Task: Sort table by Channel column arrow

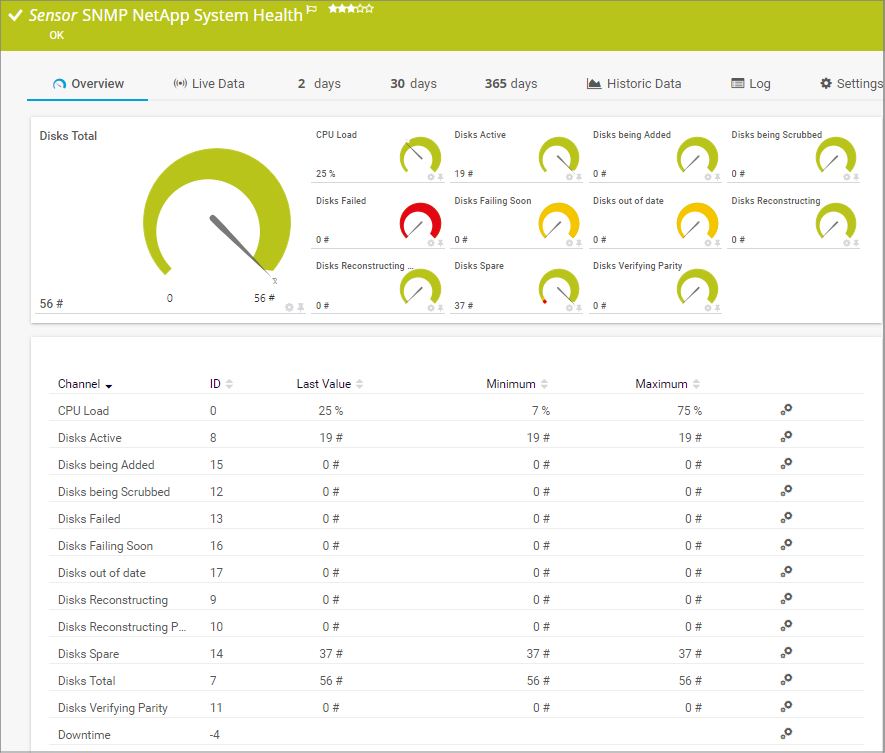Action: tap(108, 385)
